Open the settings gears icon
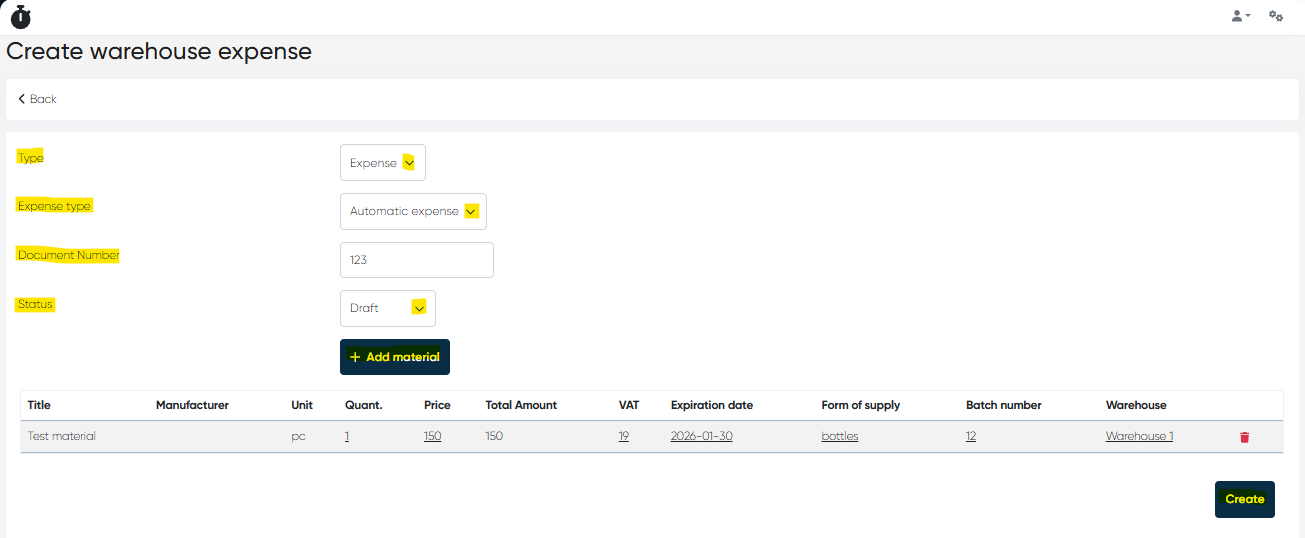The image size is (1305, 538). pyautogui.click(x=1276, y=16)
